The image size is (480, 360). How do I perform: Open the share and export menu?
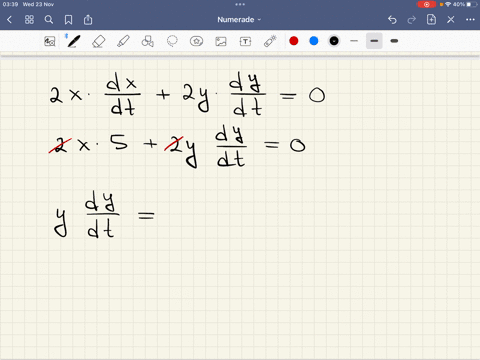click(88, 19)
